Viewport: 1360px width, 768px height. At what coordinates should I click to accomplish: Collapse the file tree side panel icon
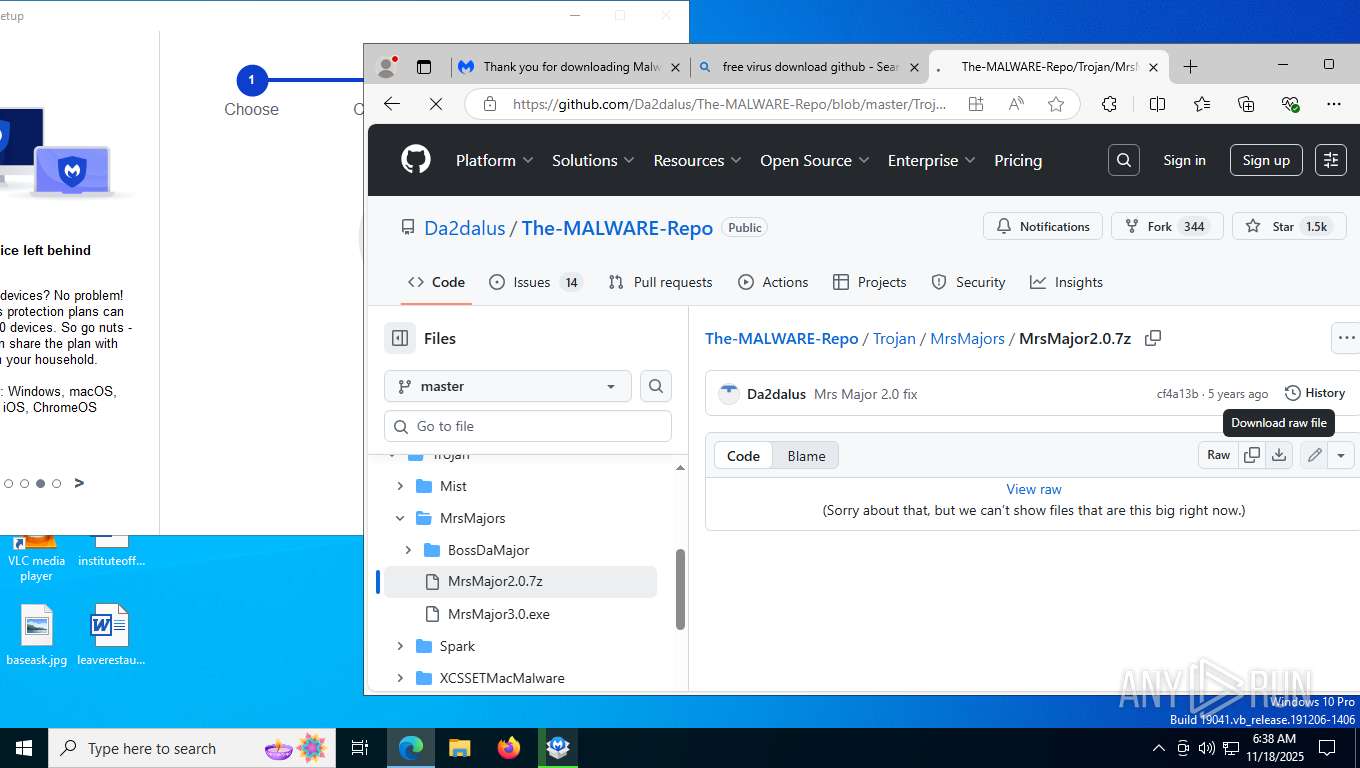[x=400, y=338]
